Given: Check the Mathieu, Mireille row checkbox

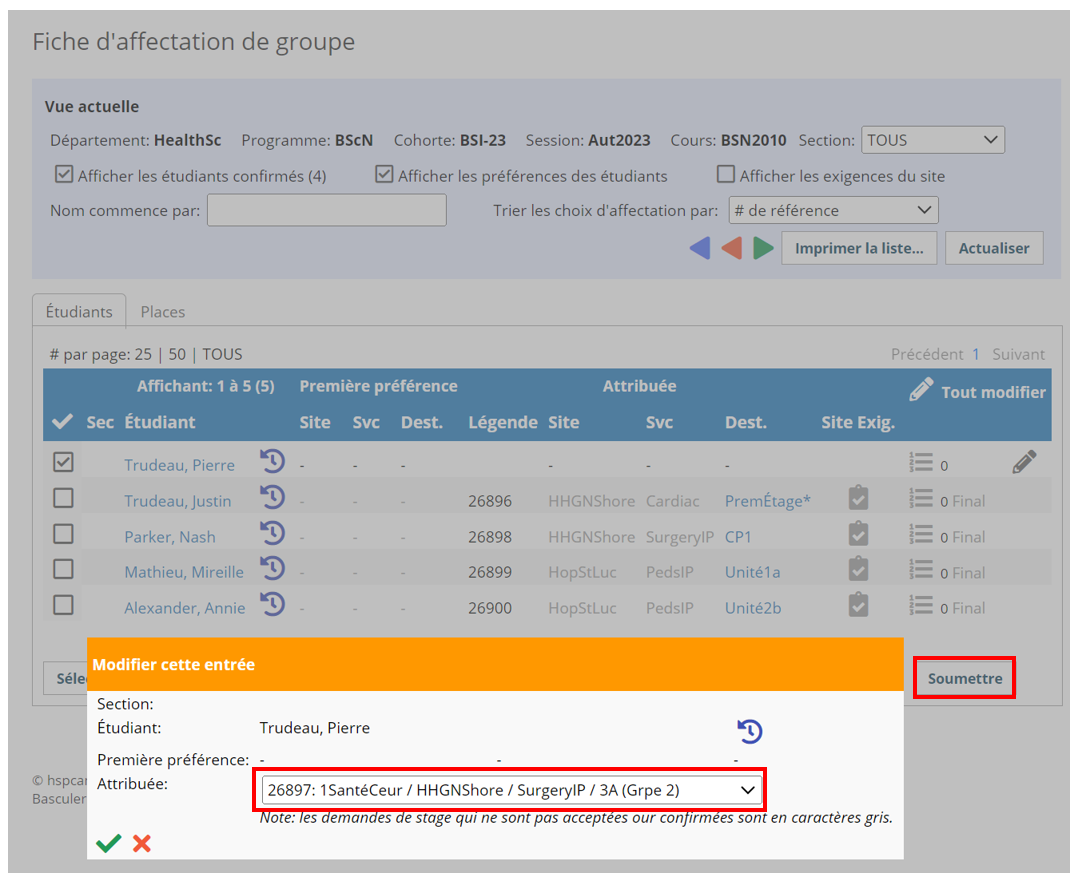Looking at the screenshot, I should (x=63, y=568).
